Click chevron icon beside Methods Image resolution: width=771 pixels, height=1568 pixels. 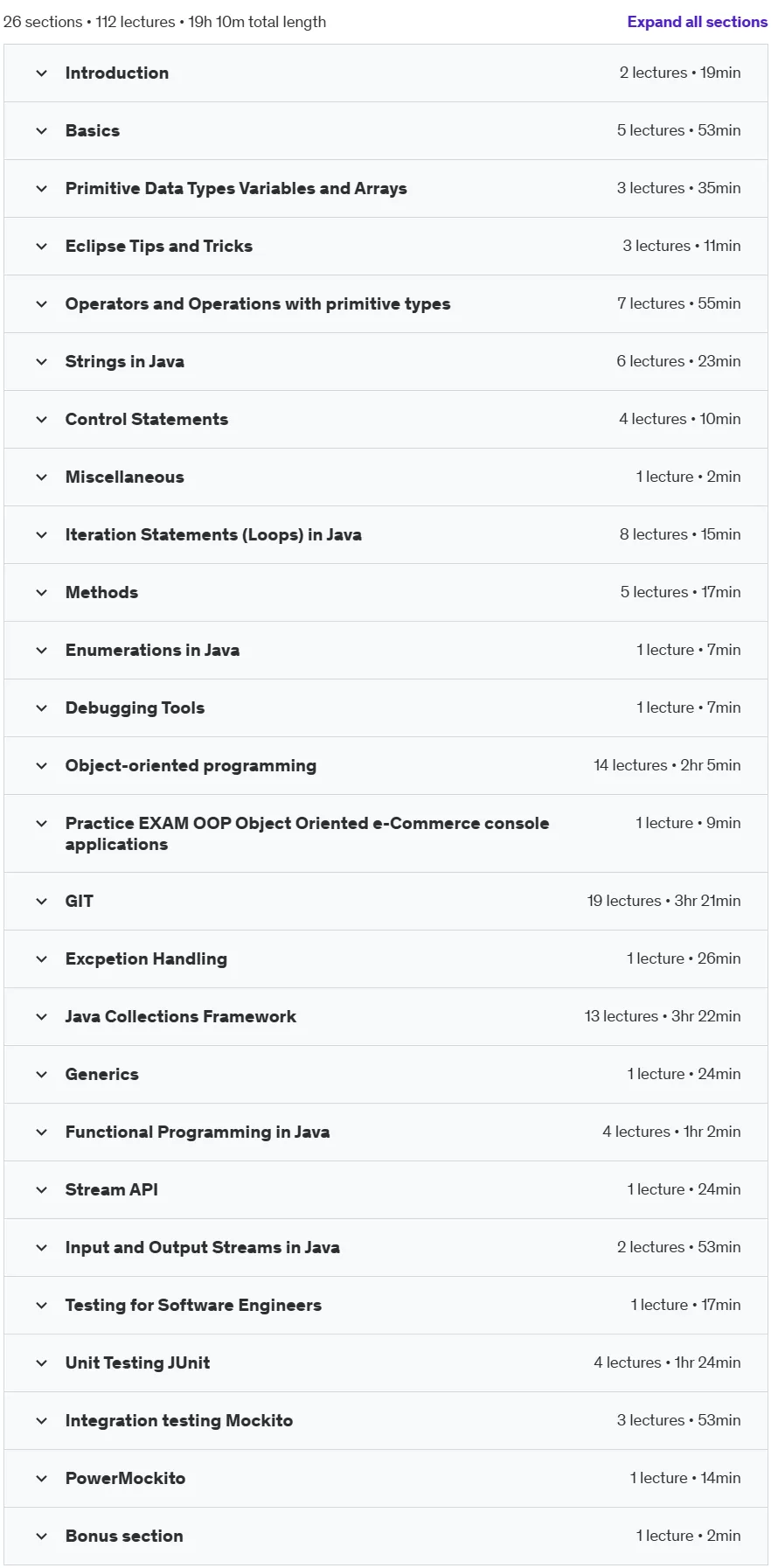[41, 593]
